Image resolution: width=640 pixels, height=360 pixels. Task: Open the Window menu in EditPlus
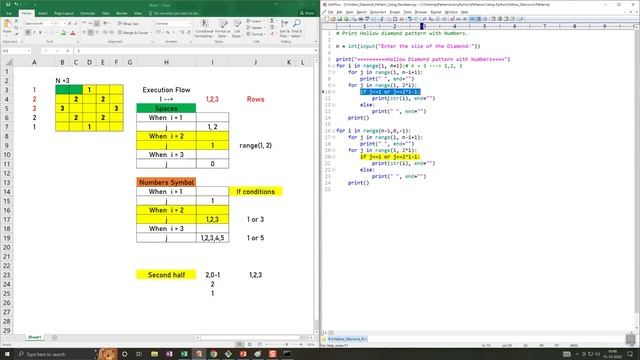(451, 12)
